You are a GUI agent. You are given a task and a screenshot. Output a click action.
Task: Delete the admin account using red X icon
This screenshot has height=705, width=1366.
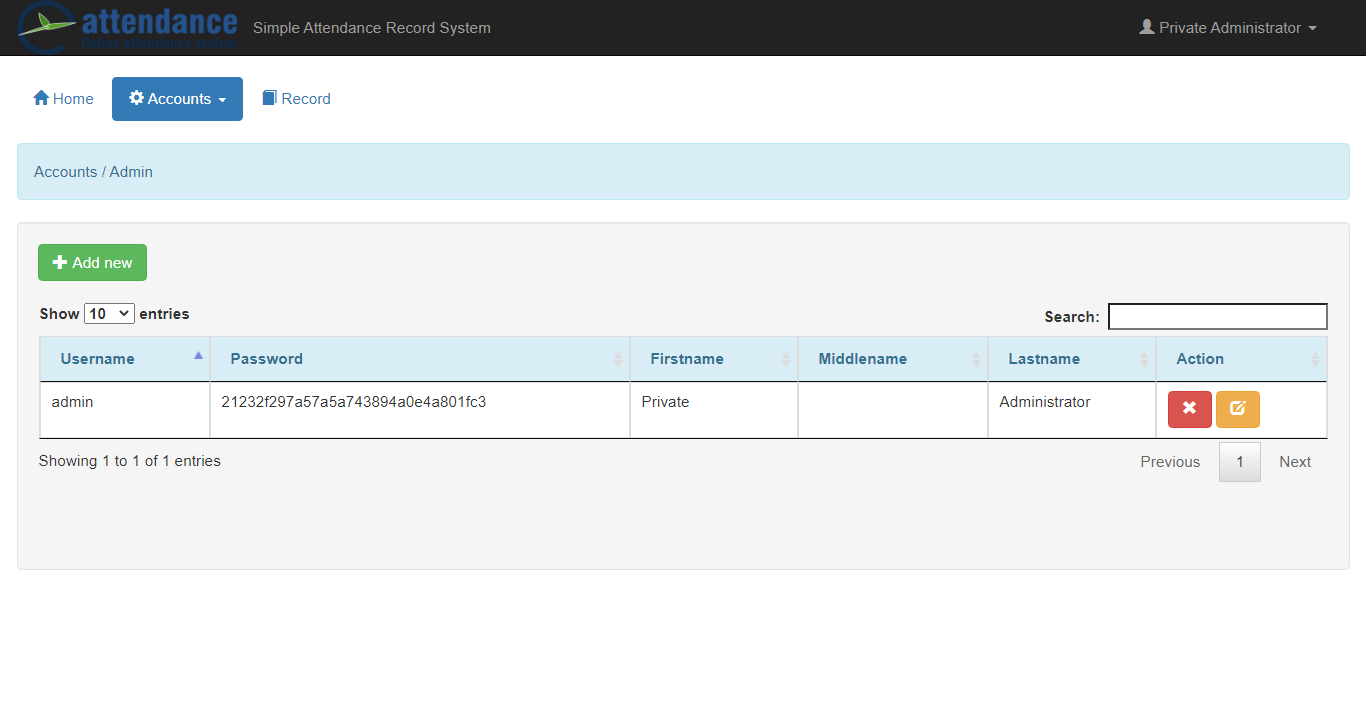tap(1188, 409)
